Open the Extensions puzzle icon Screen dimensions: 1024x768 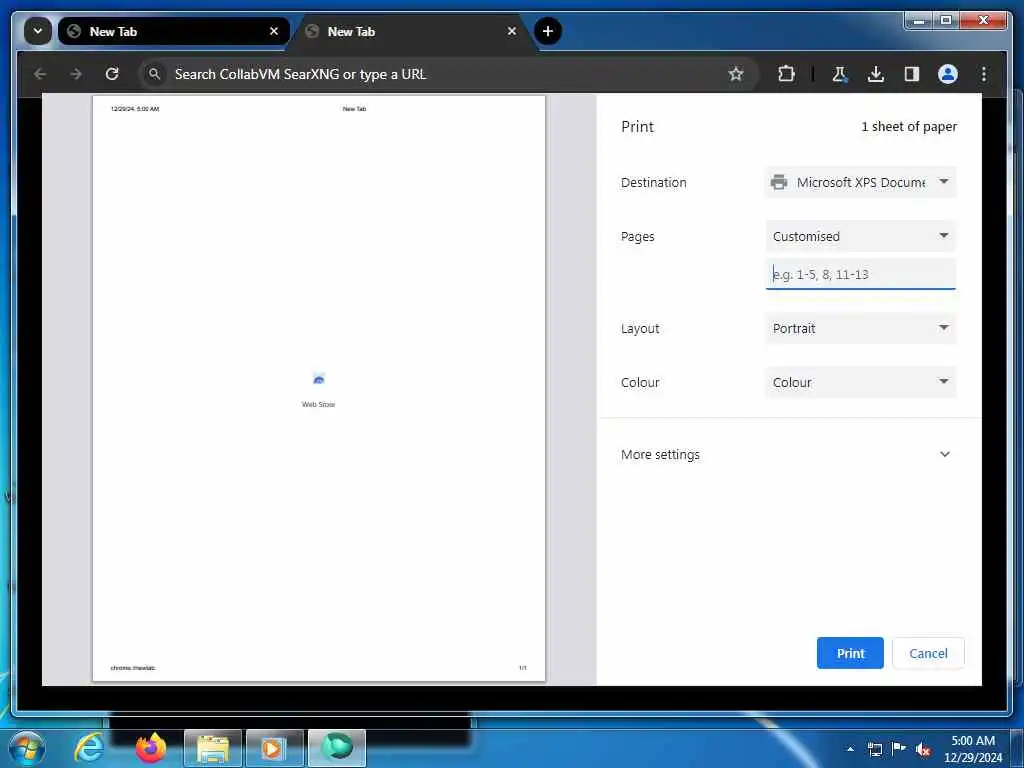(786, 74)
